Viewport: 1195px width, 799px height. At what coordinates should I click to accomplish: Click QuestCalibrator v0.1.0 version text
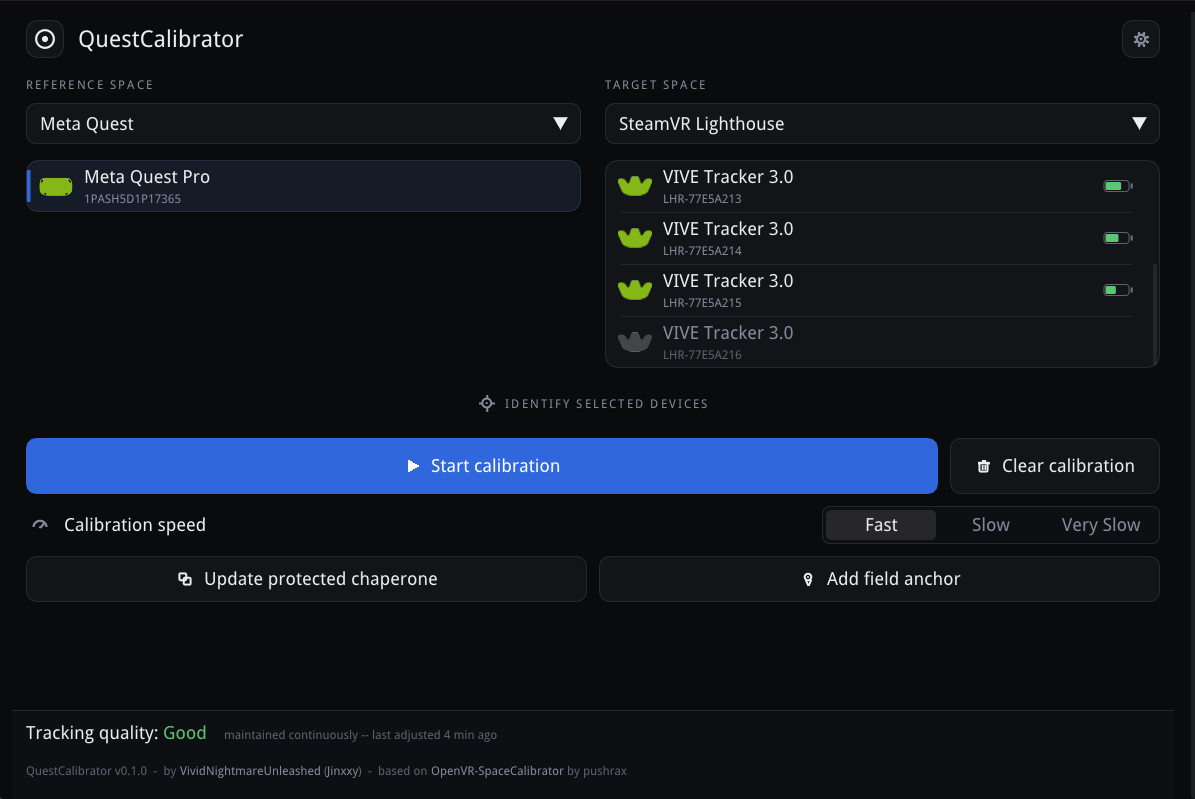87,771
